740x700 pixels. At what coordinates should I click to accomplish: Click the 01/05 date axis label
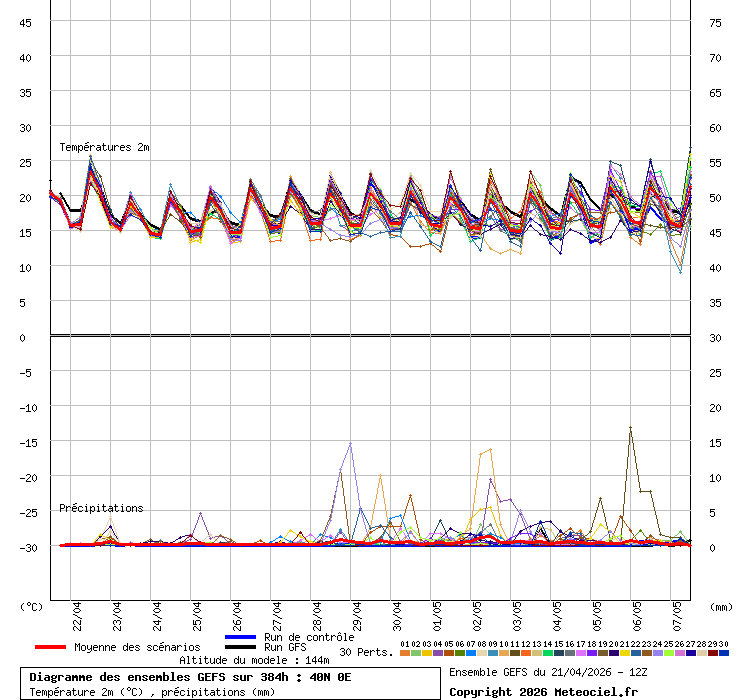point(437,612)
